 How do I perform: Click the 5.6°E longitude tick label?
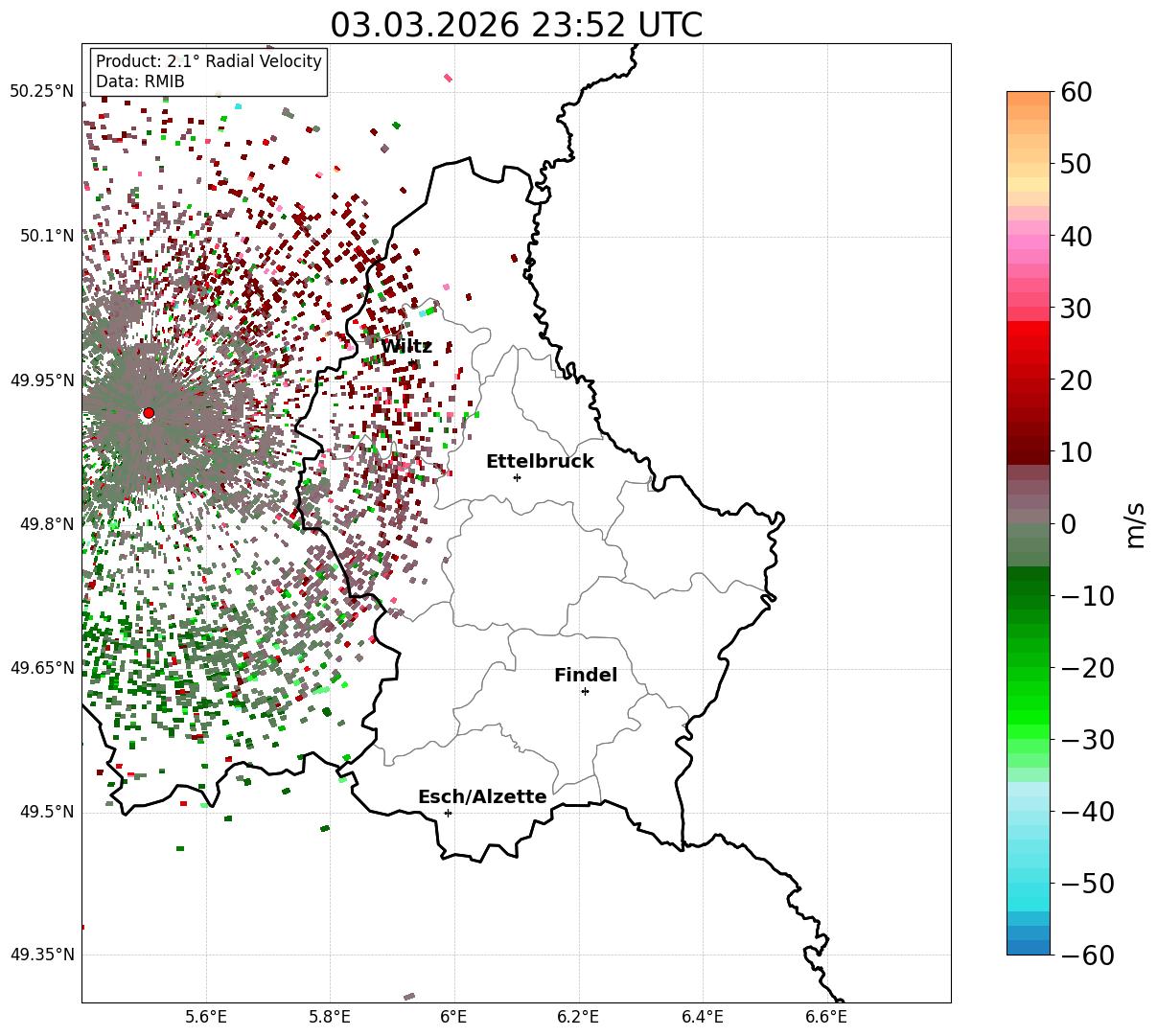pyautogui.click(x=206, y=1017)
